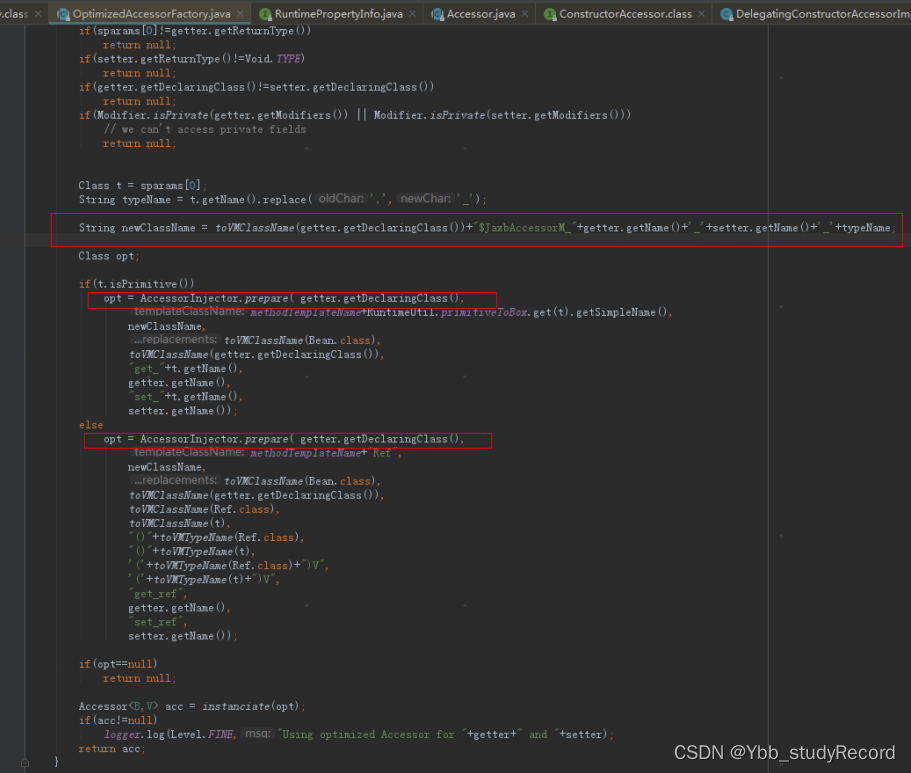The height and width of the screenshot is (773, 911).
Task: Open the ConstructorAccessor.class tab
Action: [625, 13]
